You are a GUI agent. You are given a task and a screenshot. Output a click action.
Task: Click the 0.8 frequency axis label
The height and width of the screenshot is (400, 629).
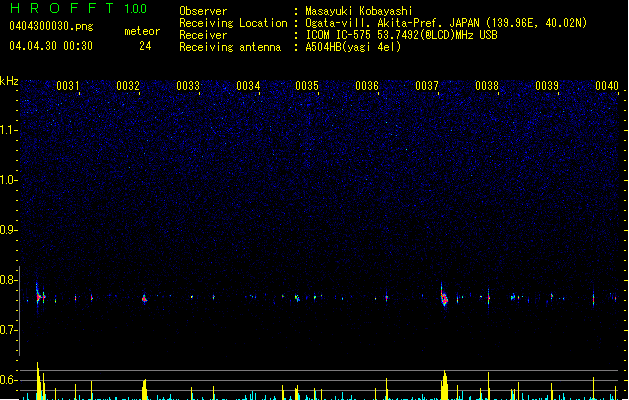coord(8,280)
